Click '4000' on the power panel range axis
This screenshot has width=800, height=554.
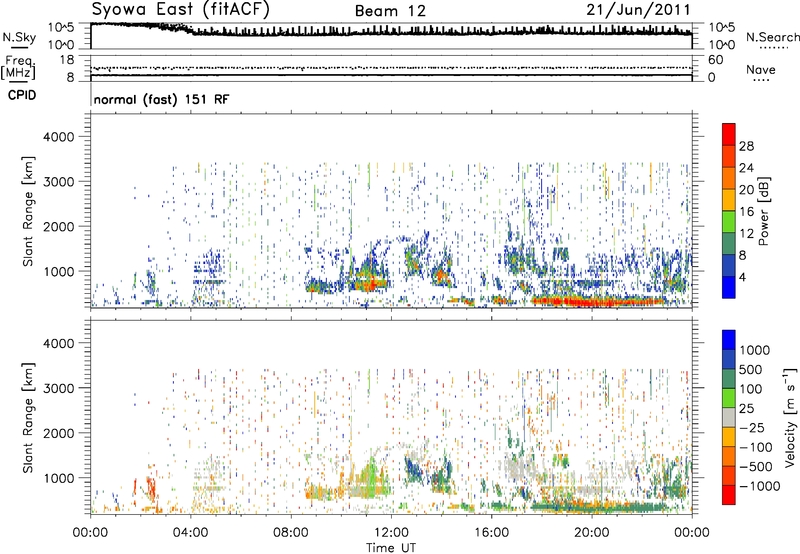coord(58,137)
